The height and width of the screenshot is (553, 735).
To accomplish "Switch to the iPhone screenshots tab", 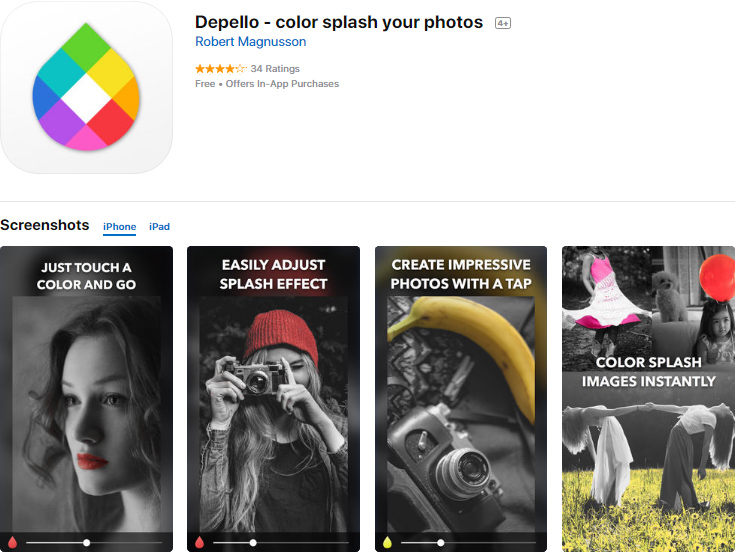I will (x=119, y=227).
